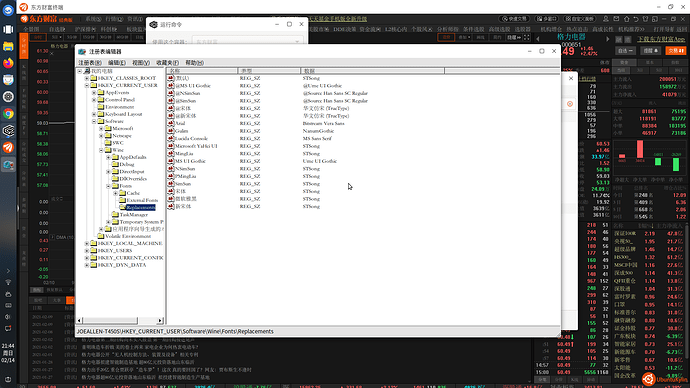
Task: Open the 编辑(E) menu
Action: [117, 63]
